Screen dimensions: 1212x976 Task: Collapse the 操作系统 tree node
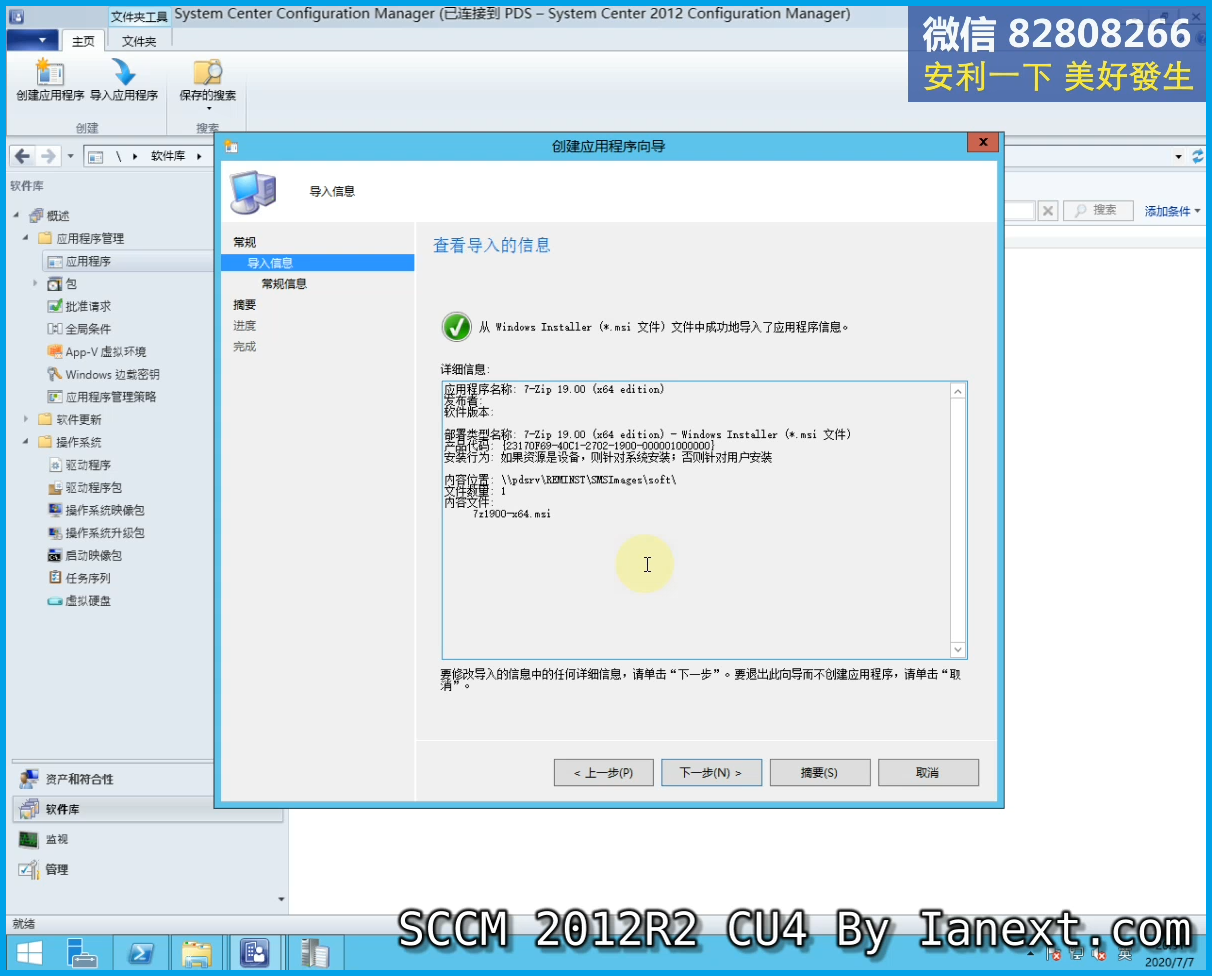pos(26,442)
